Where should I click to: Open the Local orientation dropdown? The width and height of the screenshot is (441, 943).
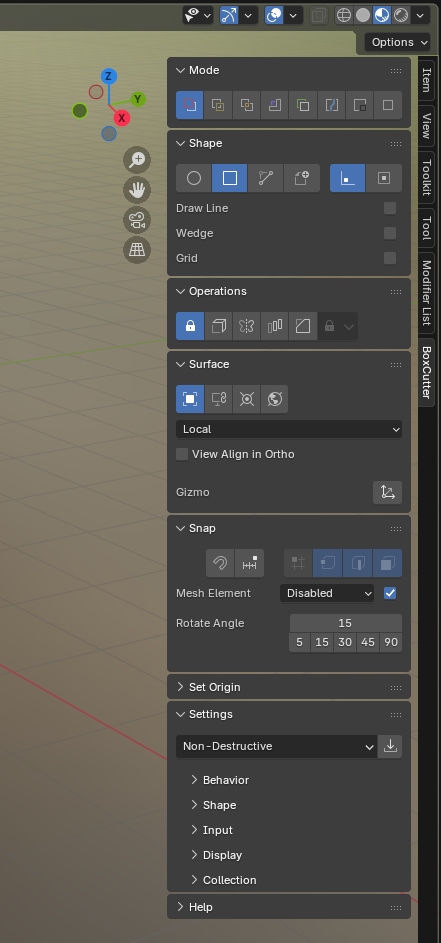click(x=289, y=429)
